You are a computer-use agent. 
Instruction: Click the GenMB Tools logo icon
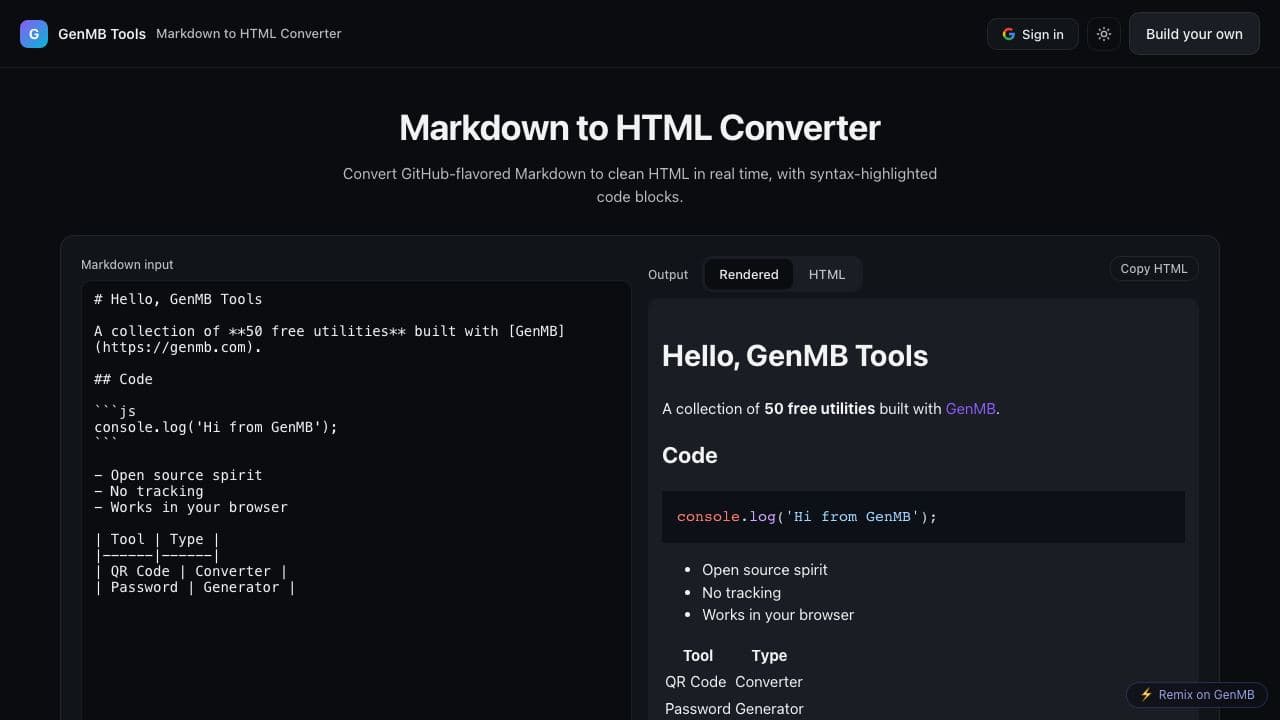pyautogui.click(x=34, y=34)
